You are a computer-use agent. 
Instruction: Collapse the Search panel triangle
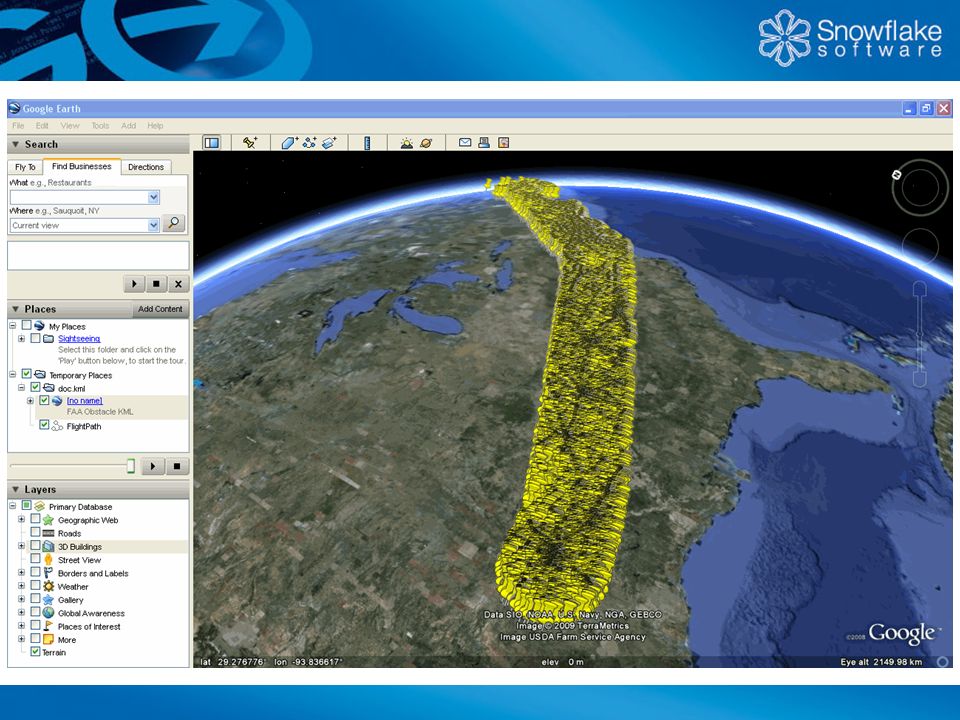[x=16, y=144]
